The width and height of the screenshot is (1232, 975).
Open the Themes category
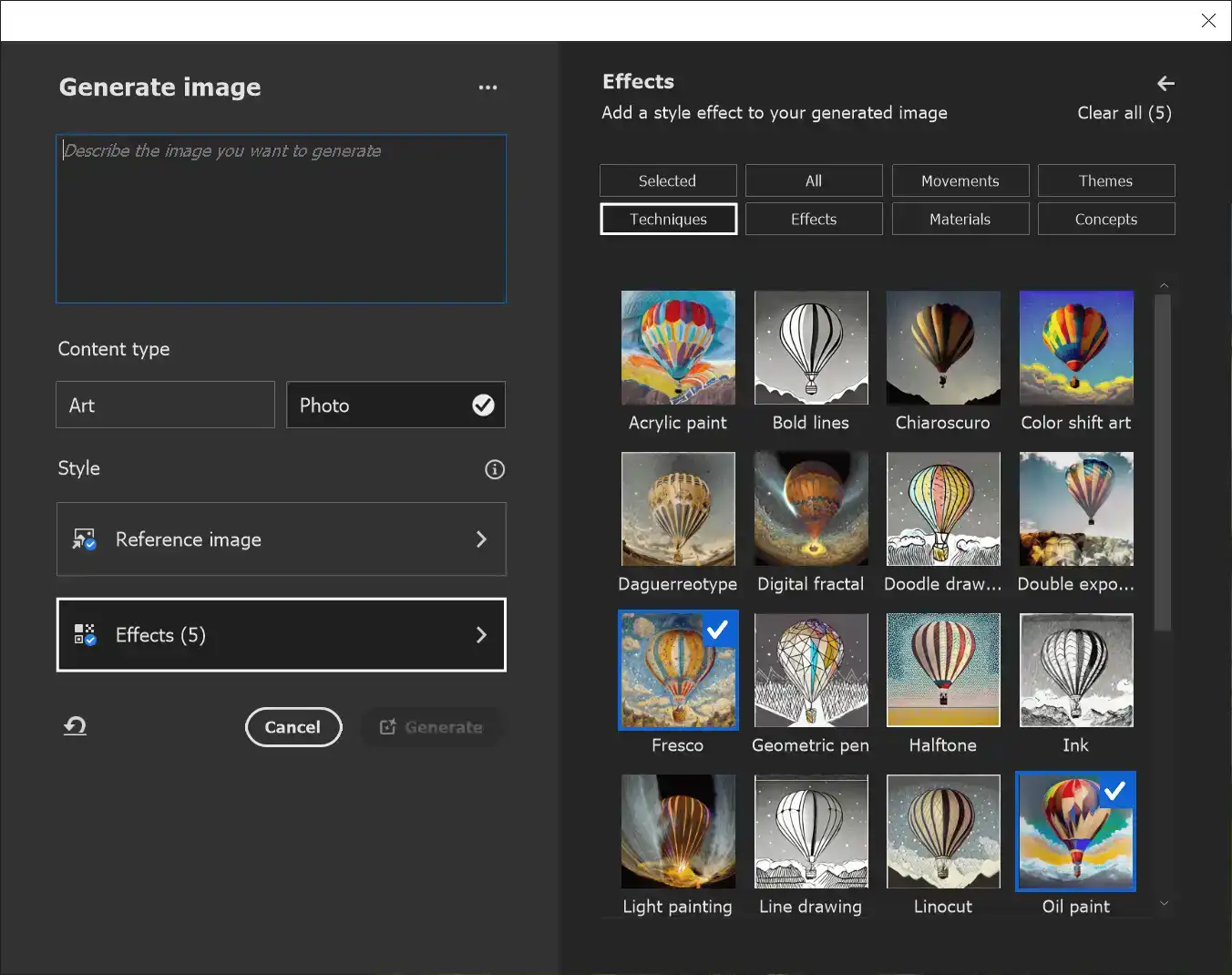click(x=1106, y=180)
